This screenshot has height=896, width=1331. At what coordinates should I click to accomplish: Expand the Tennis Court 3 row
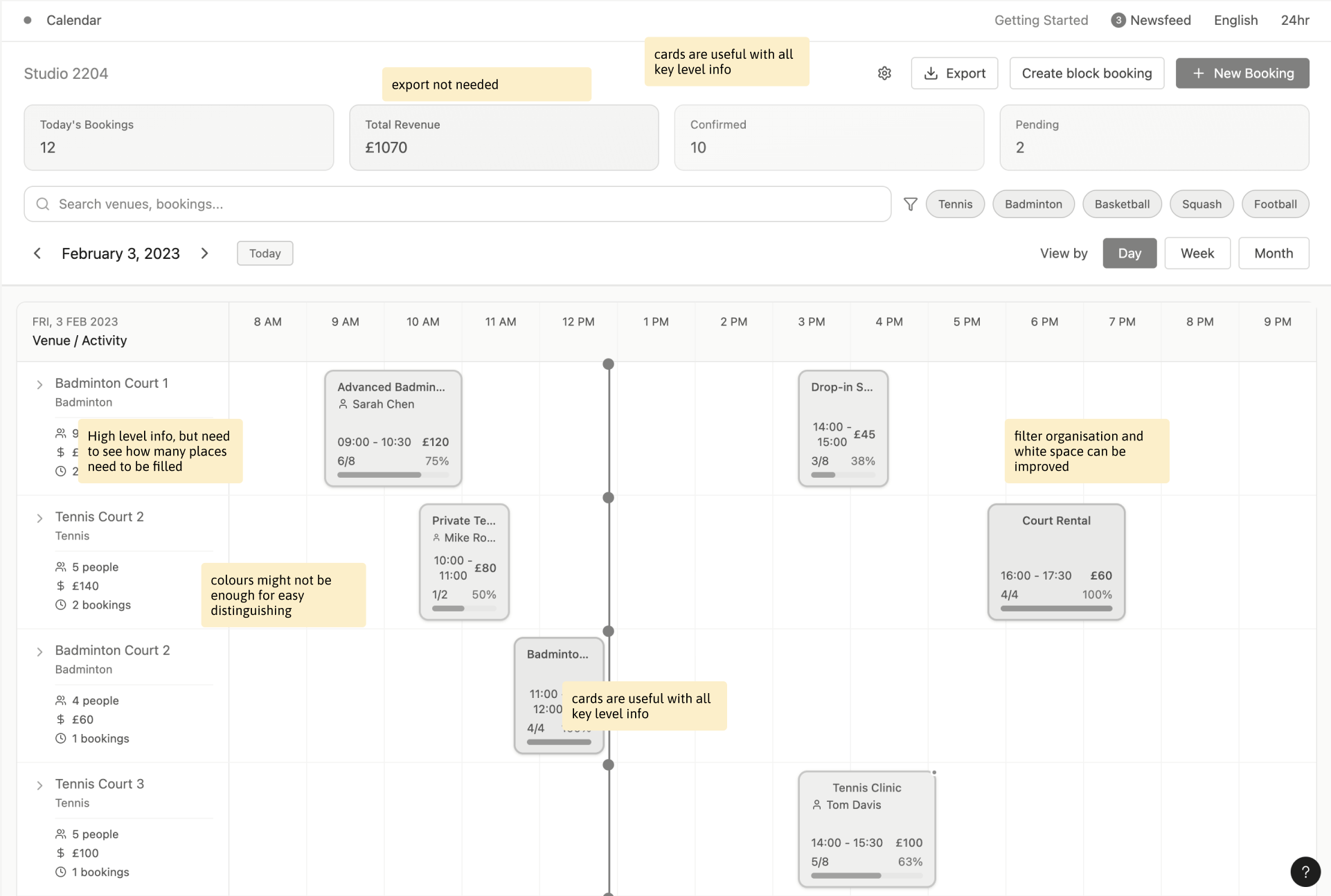[x=39, y=786]
